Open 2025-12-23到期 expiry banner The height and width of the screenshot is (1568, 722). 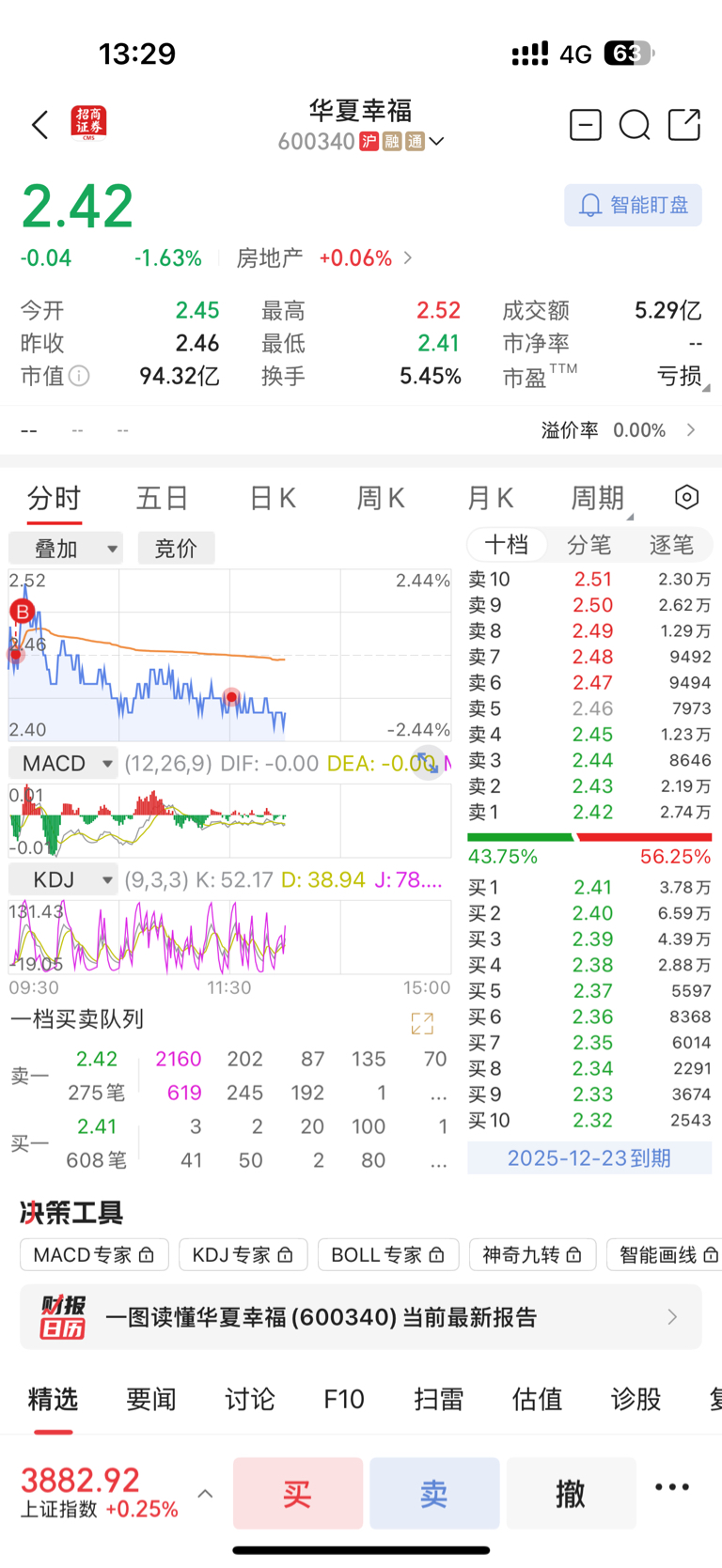(589, 1157)
